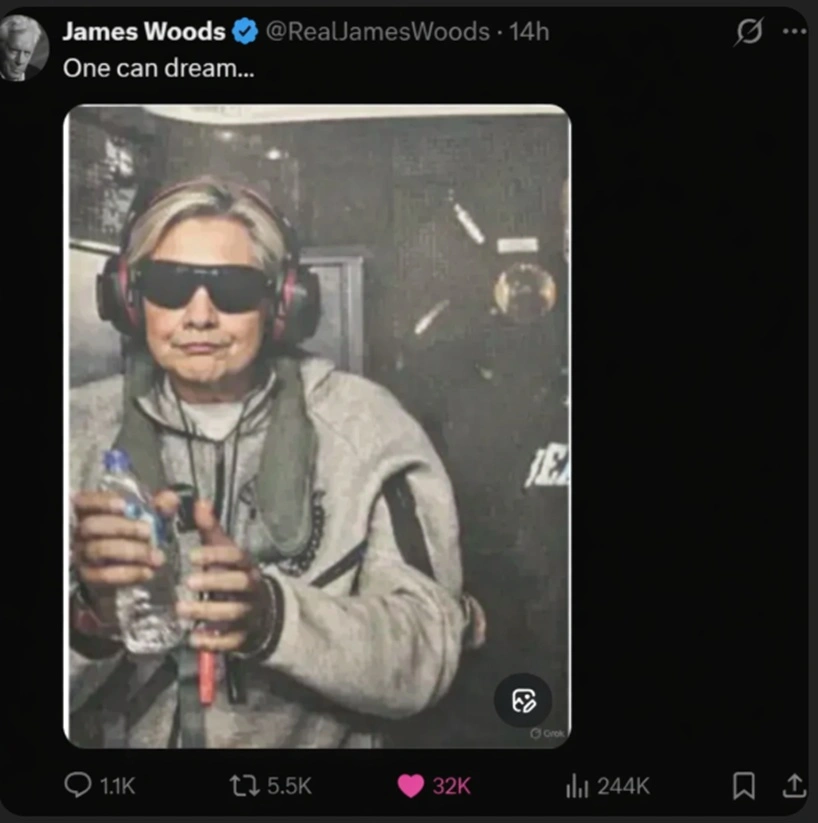The height and width of the screenshot is (823, 818).
Task: Open the Grok edit image button
Action: click(523, 700)
